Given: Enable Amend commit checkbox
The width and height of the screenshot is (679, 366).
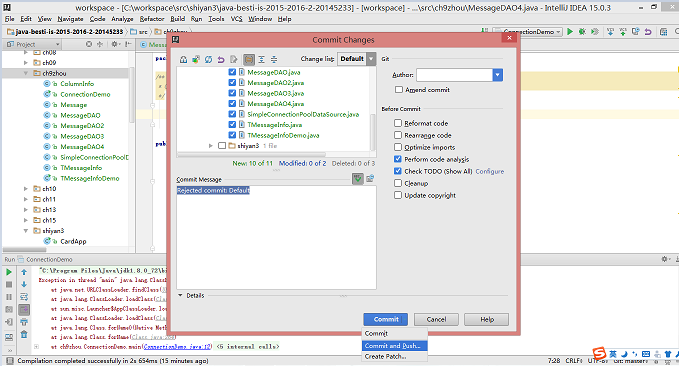Looking at the screenshot, I should (x=398, y=90).
